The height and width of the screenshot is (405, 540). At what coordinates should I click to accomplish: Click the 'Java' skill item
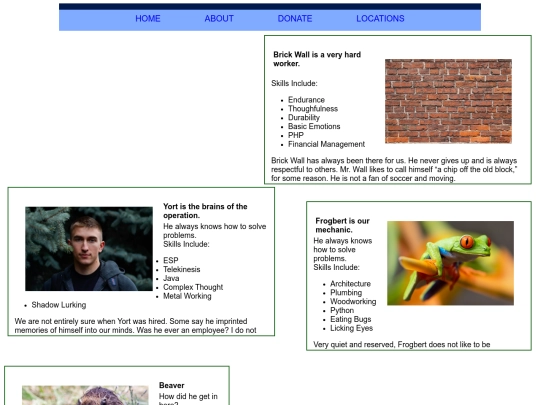point(171,278)
